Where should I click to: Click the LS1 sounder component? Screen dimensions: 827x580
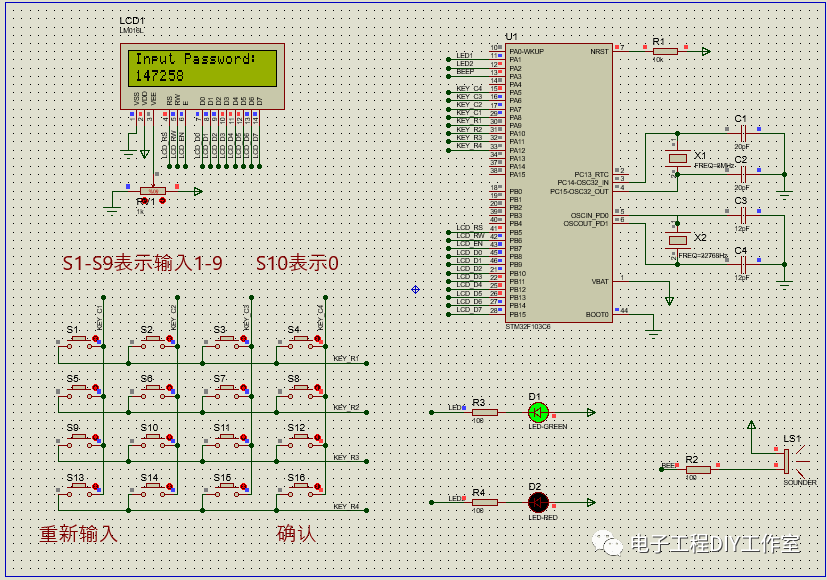tap(787, 462)
